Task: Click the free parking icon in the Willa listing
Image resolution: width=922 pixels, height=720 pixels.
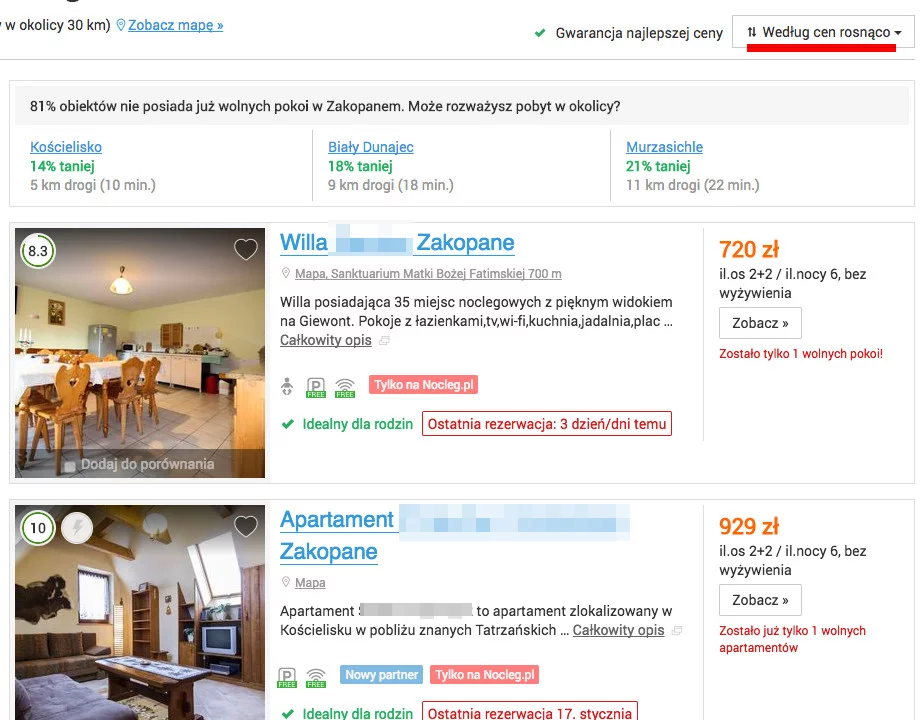Action: tap(316, 388)
